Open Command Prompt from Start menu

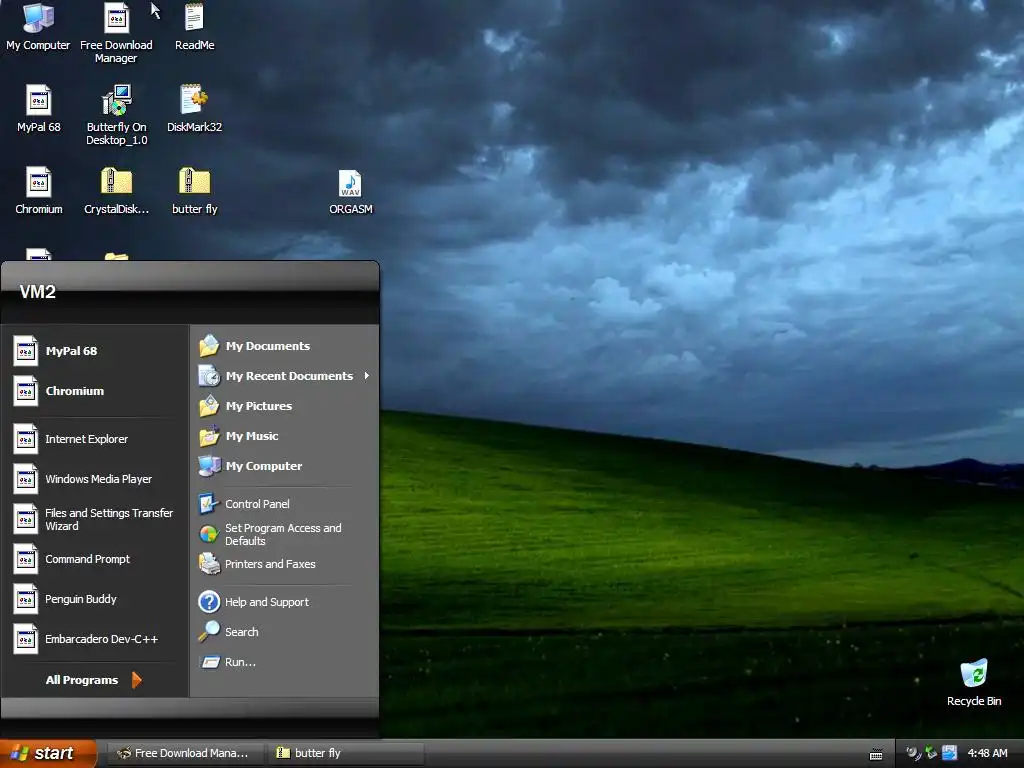pos(95,559)
